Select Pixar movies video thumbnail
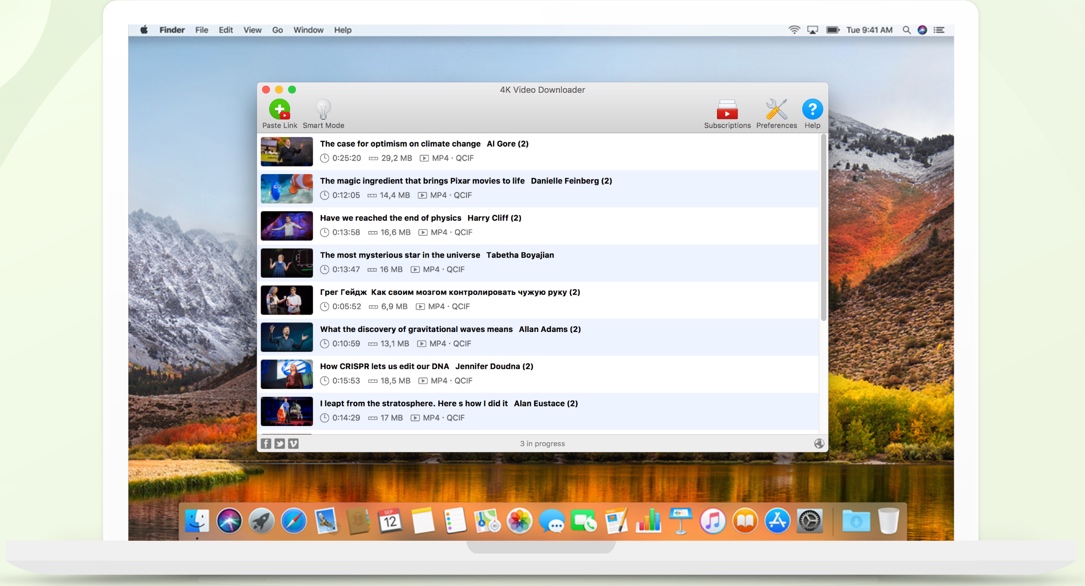This screenshot has width=1085, height=586. click(286, 188)
